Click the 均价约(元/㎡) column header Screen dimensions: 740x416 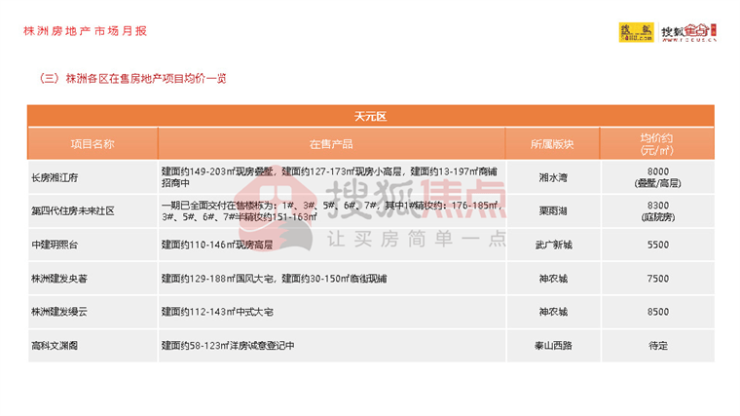(657, 144)
